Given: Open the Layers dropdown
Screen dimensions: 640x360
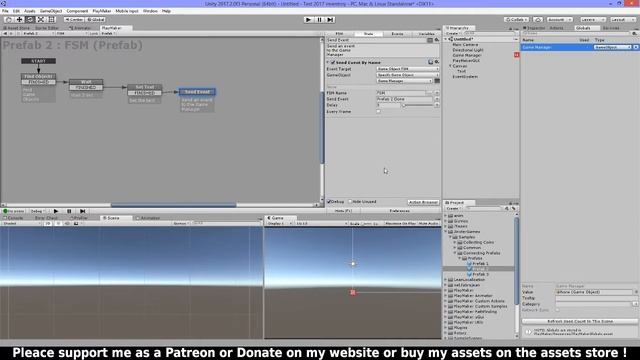Looking at the screenshot, I should (x=592, y=20).
